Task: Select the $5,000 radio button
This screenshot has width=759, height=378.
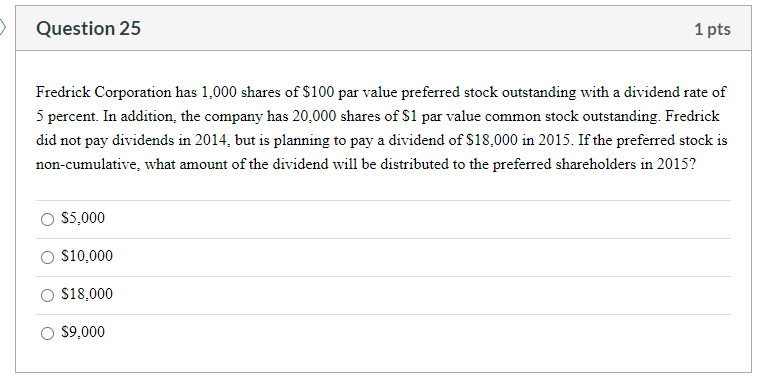Action: coord(47,220)
